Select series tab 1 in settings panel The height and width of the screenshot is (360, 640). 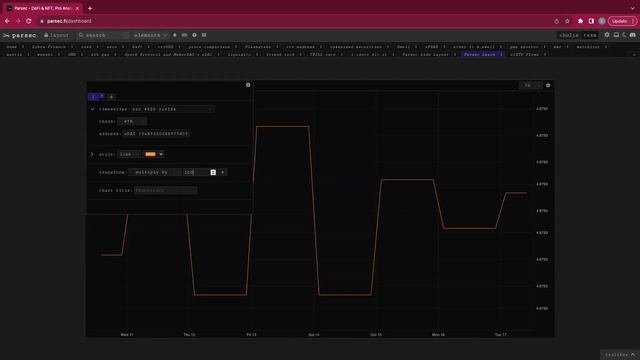pos(93,97)
